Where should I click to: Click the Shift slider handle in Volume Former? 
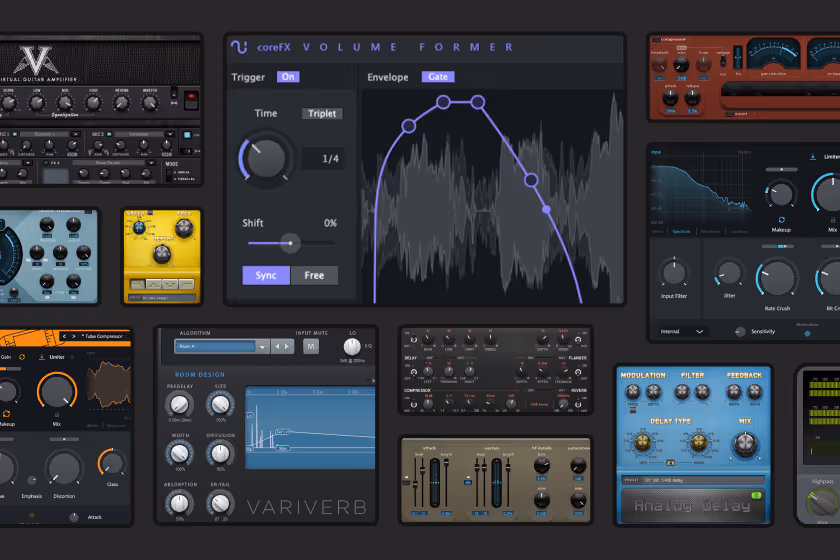pos(290,243)
